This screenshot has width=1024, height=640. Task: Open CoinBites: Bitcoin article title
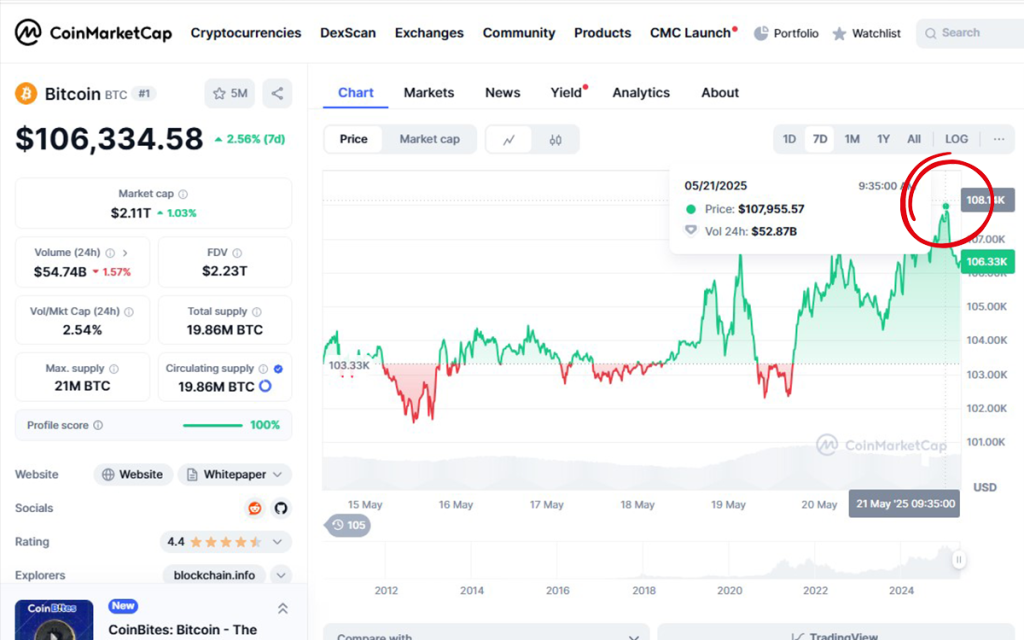(x=182, y=630)
